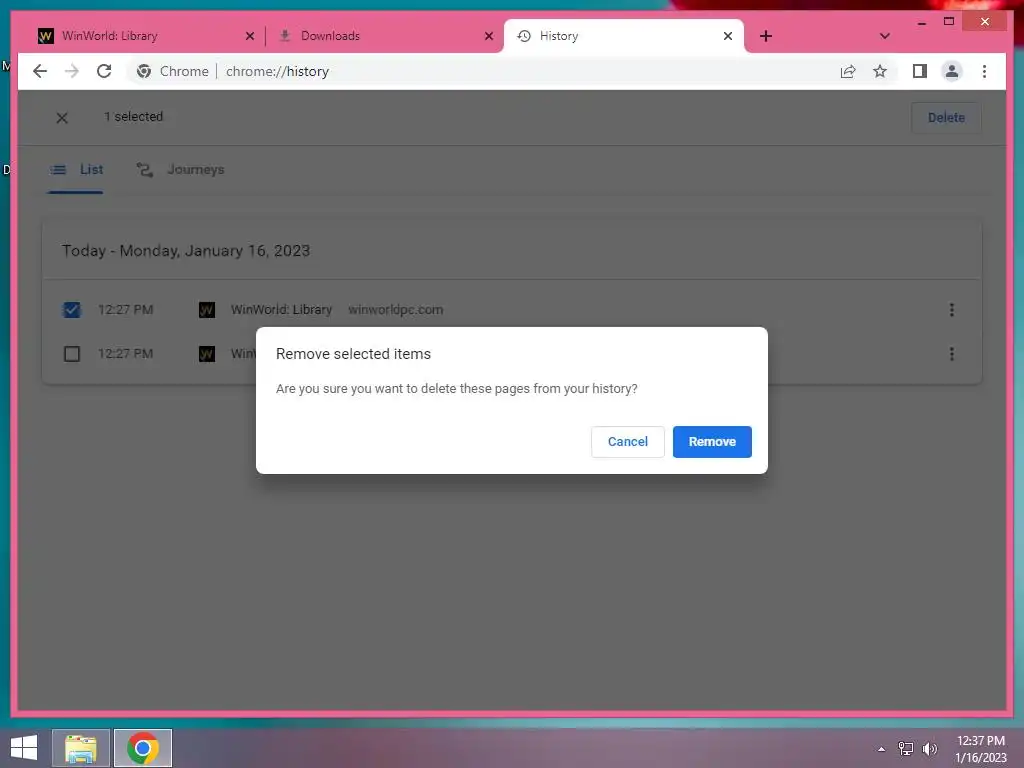Confirm deletion with the Remove button

[712, 441]
